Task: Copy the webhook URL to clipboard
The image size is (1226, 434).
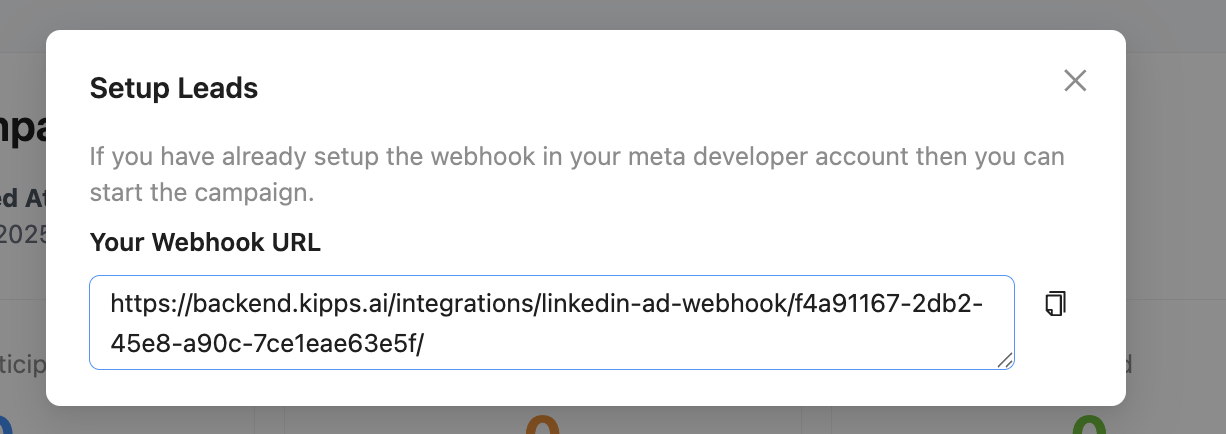Action: pos(1055,304)
